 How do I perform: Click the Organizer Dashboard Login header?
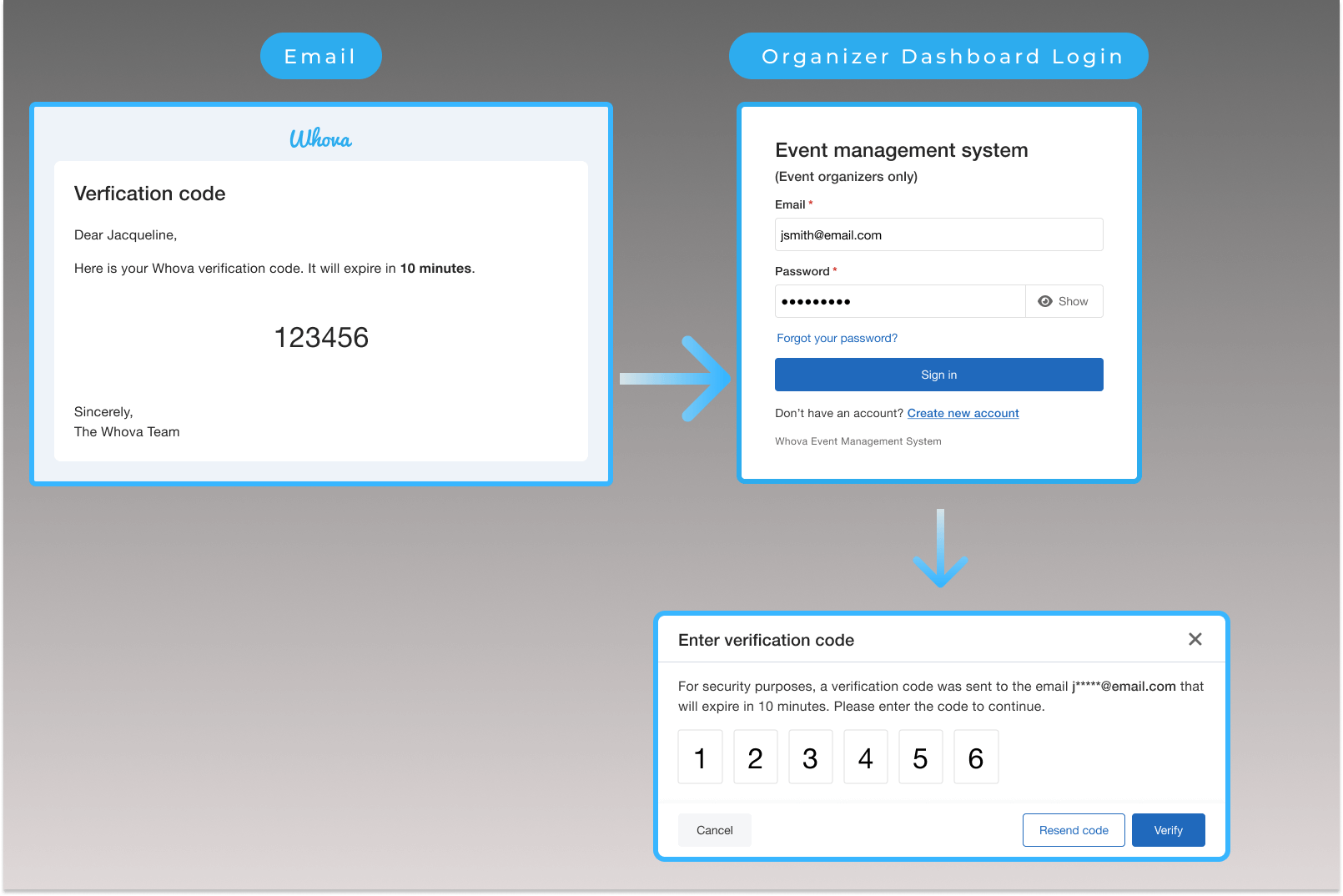pyautogui.click(x=938, y=56)
